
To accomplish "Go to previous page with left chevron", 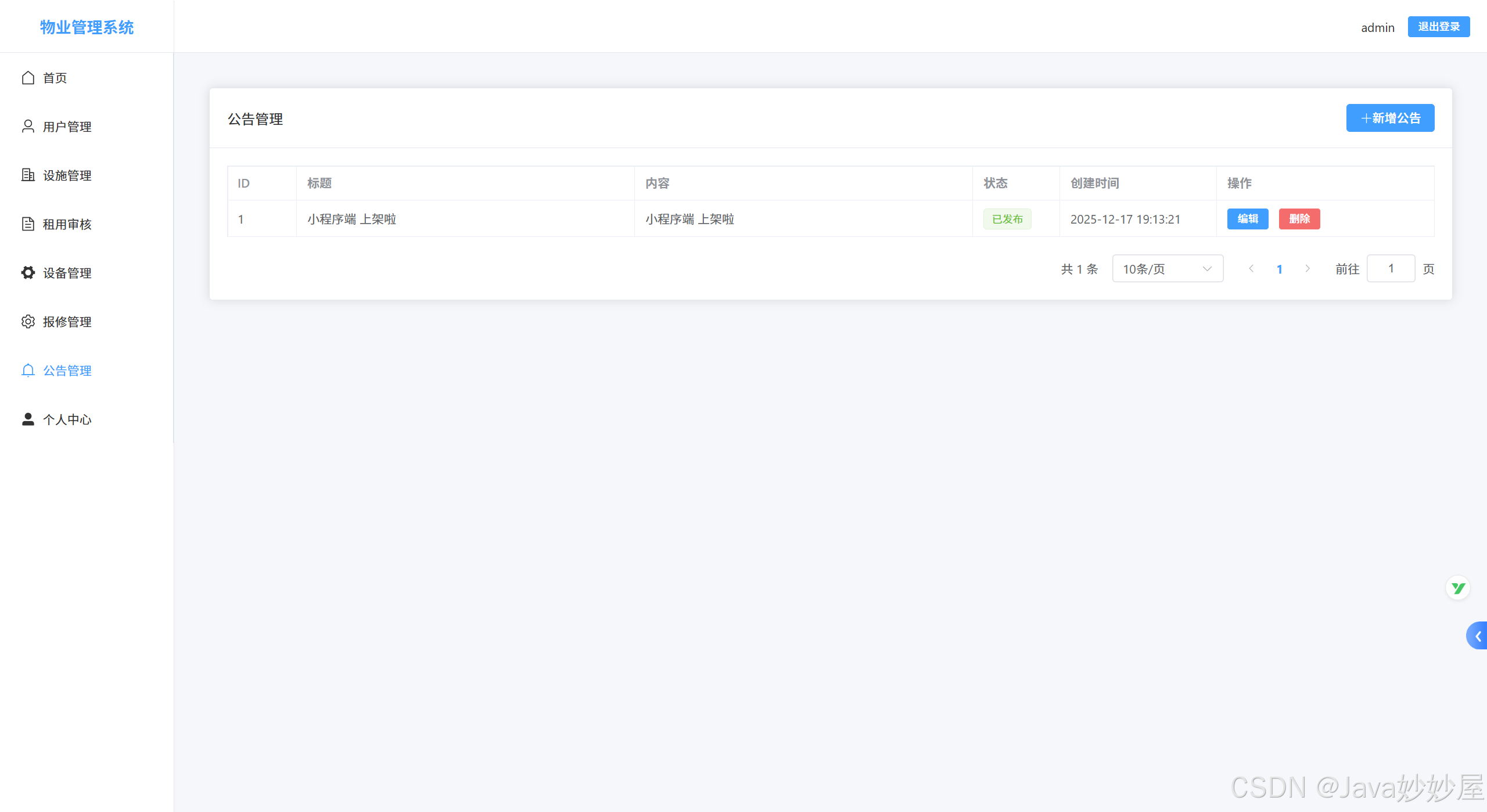I will tap(1251, 269).
